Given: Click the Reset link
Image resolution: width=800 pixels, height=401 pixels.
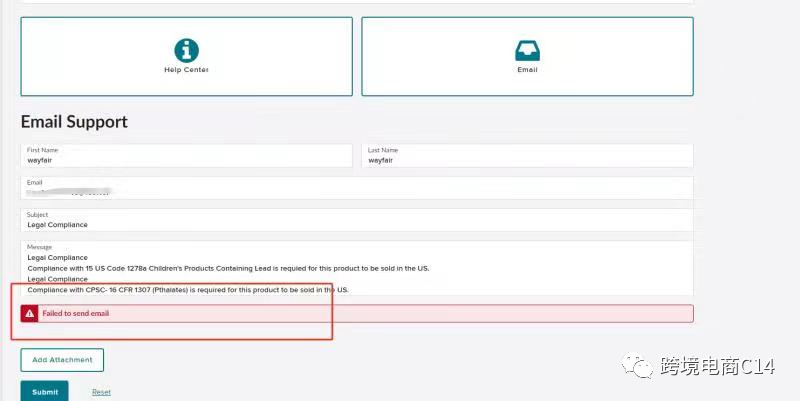Looking at the screenshot, I should [101, 392].
